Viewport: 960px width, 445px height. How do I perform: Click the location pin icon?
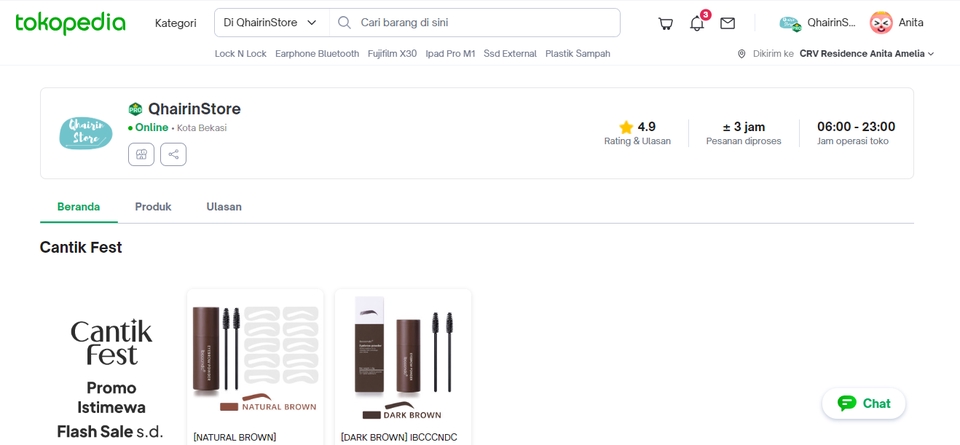point(741,54)
